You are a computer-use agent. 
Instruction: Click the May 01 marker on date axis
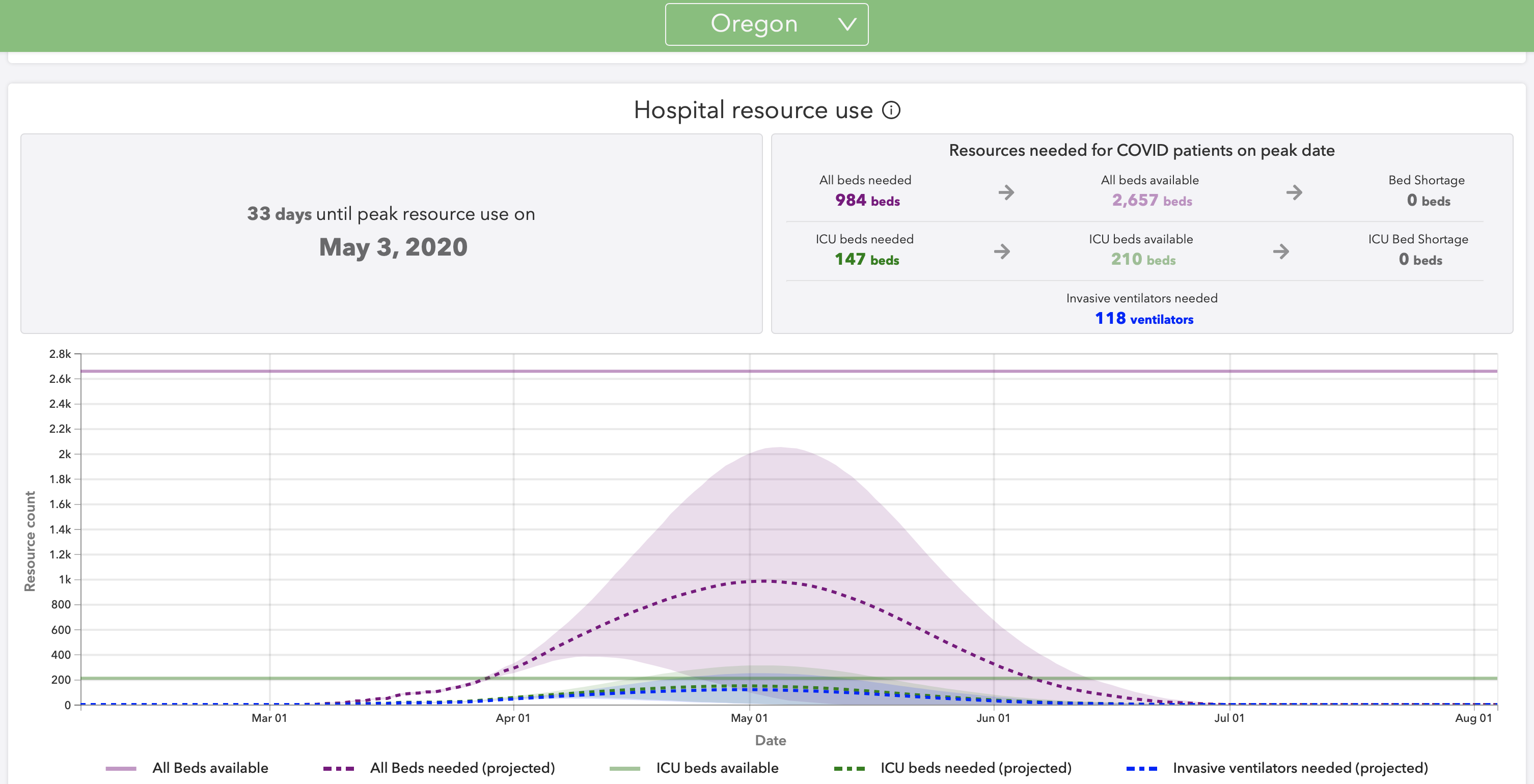[x=749, y=718]
